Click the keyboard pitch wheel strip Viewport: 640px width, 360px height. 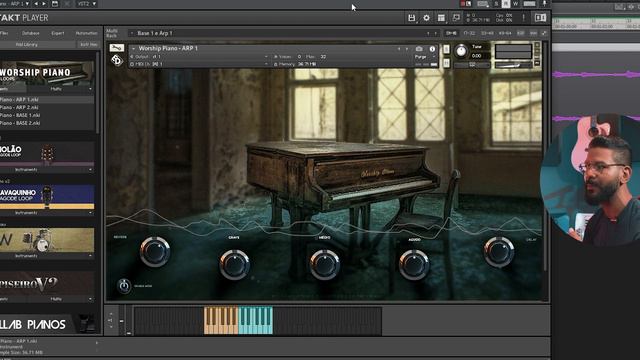pos(121,321)
